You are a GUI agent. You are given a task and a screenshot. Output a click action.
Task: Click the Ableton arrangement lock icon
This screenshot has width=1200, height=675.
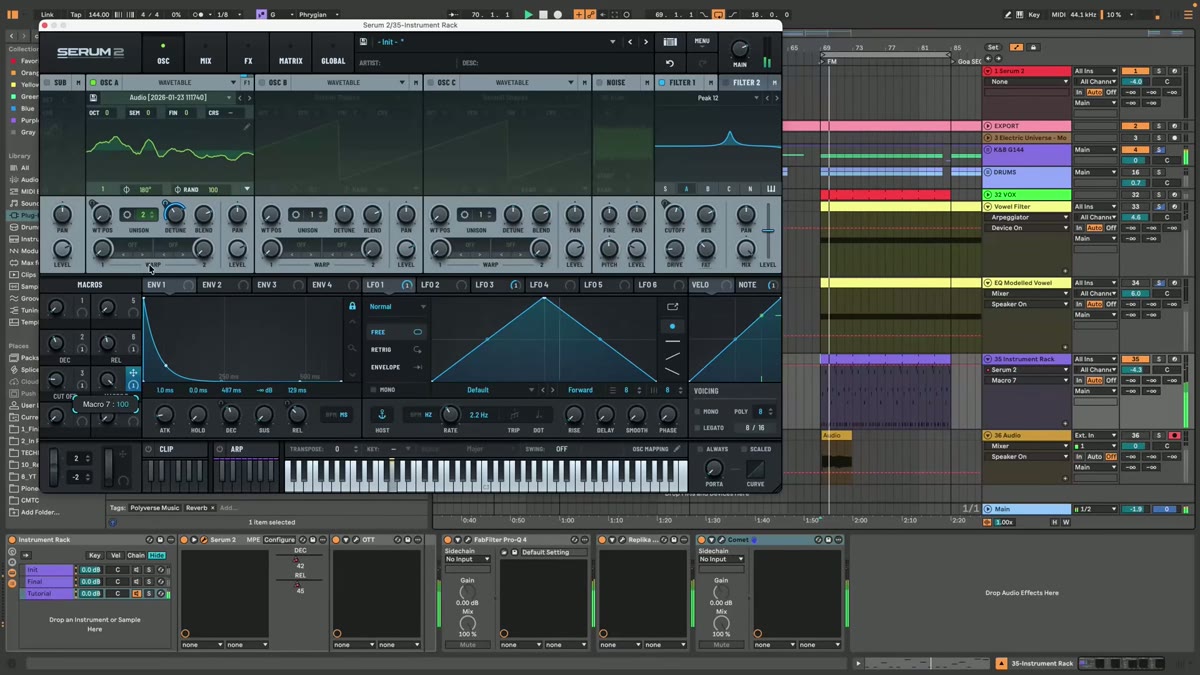(x=1033, y=47)
